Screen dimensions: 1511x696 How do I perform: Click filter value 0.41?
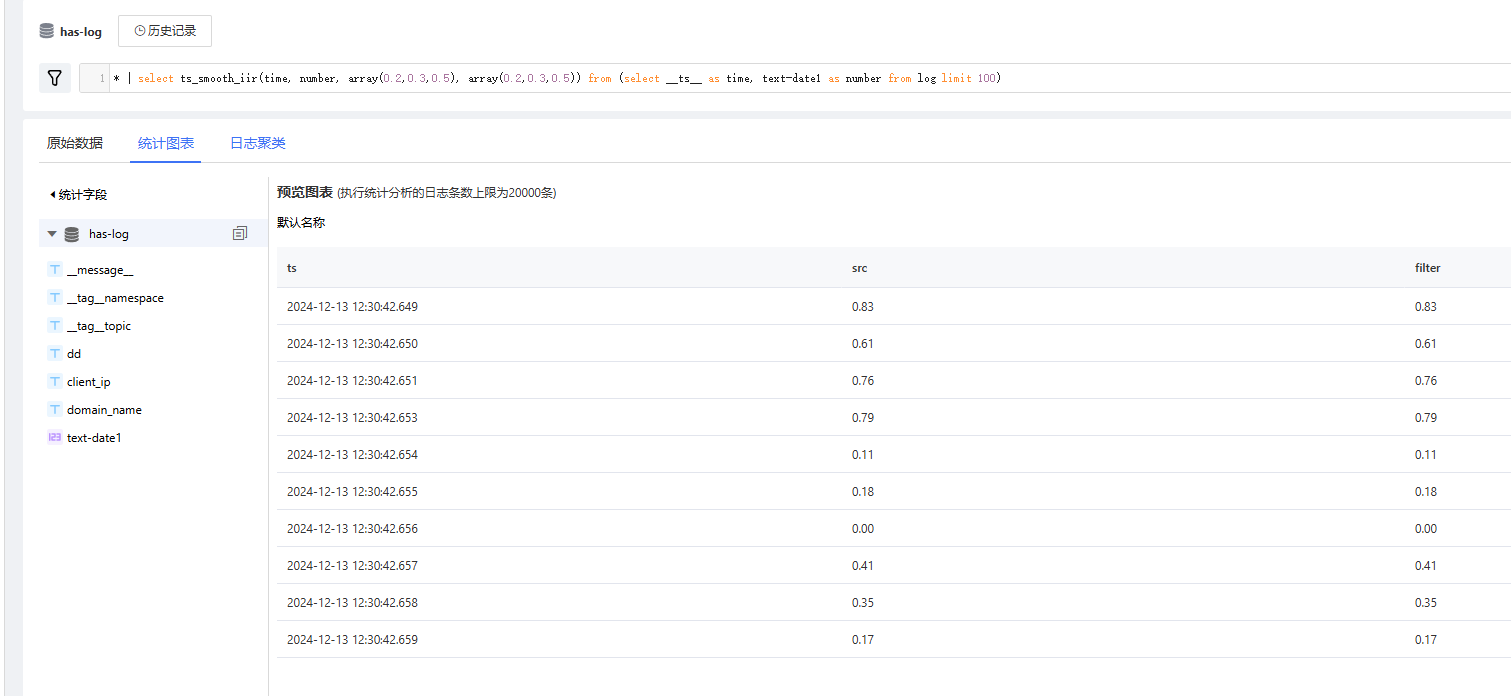point(1426,566)
